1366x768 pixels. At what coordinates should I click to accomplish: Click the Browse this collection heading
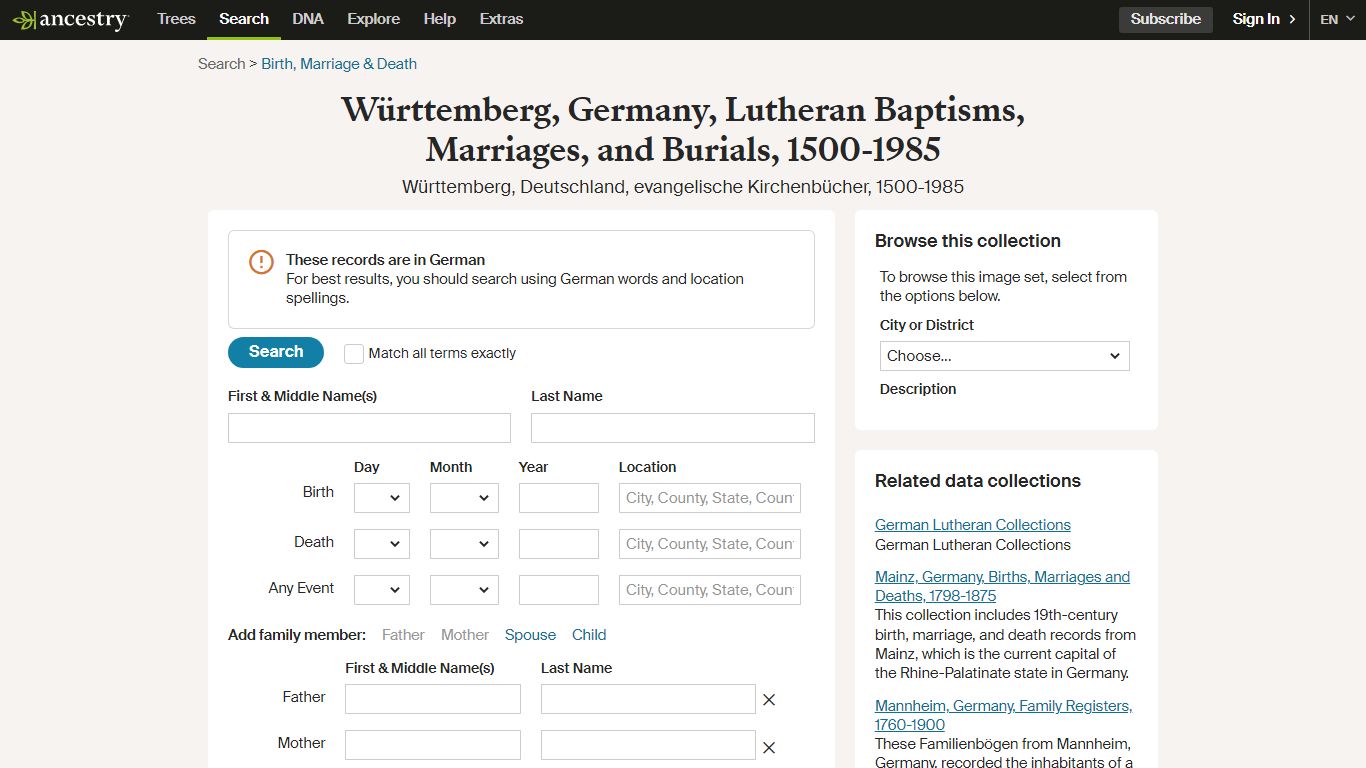(x=968, y=241)
